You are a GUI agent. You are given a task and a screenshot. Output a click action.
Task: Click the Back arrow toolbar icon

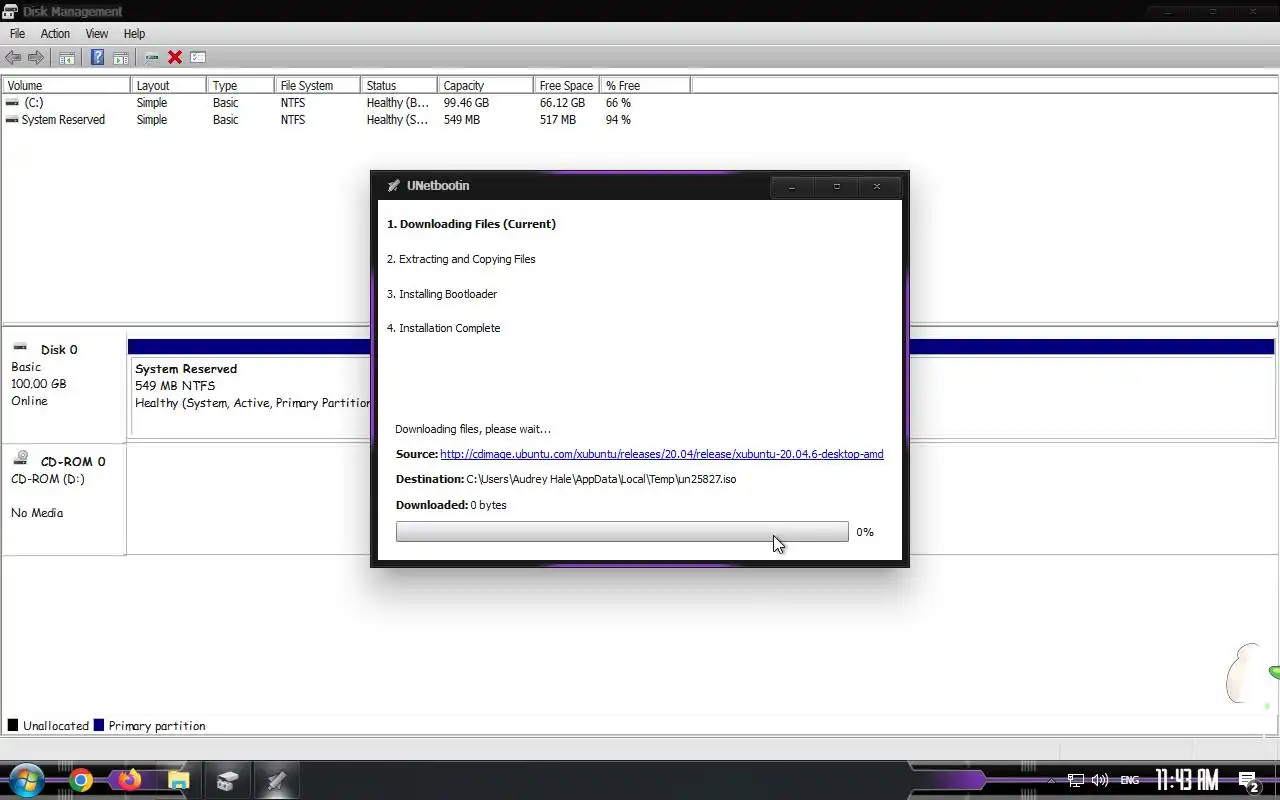[13, 58]
